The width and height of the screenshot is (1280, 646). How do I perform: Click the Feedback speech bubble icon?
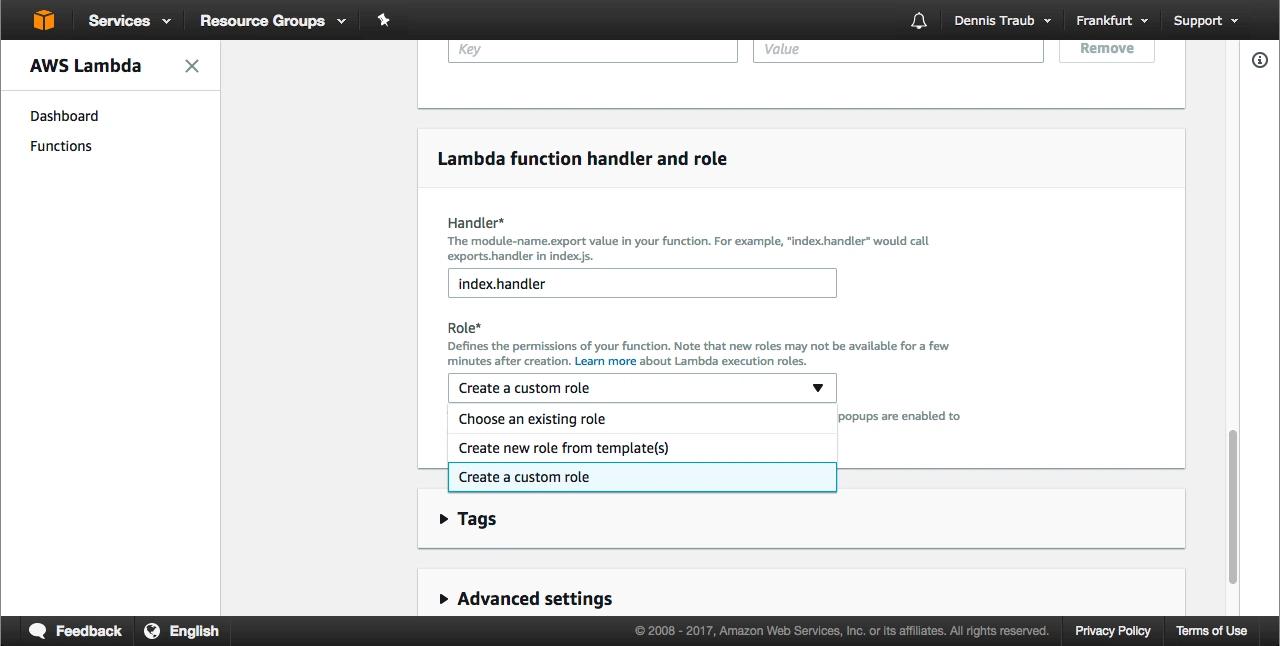38,631
